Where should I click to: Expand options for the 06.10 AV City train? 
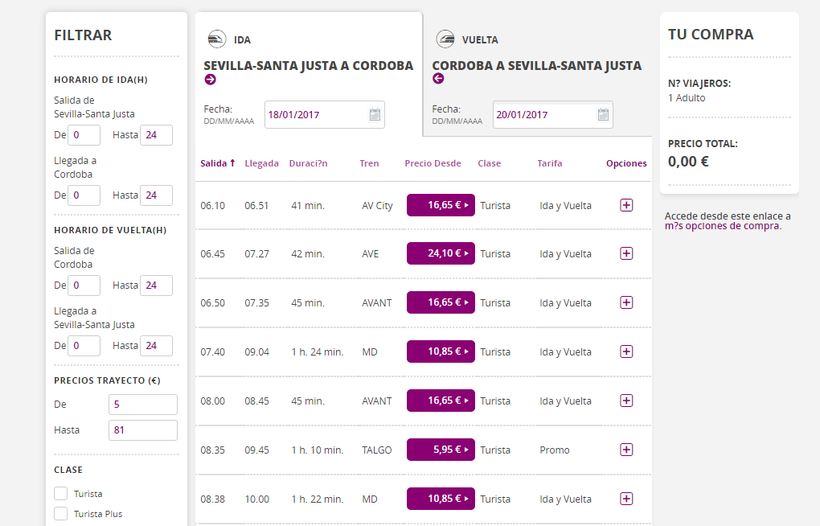(626, 205)
